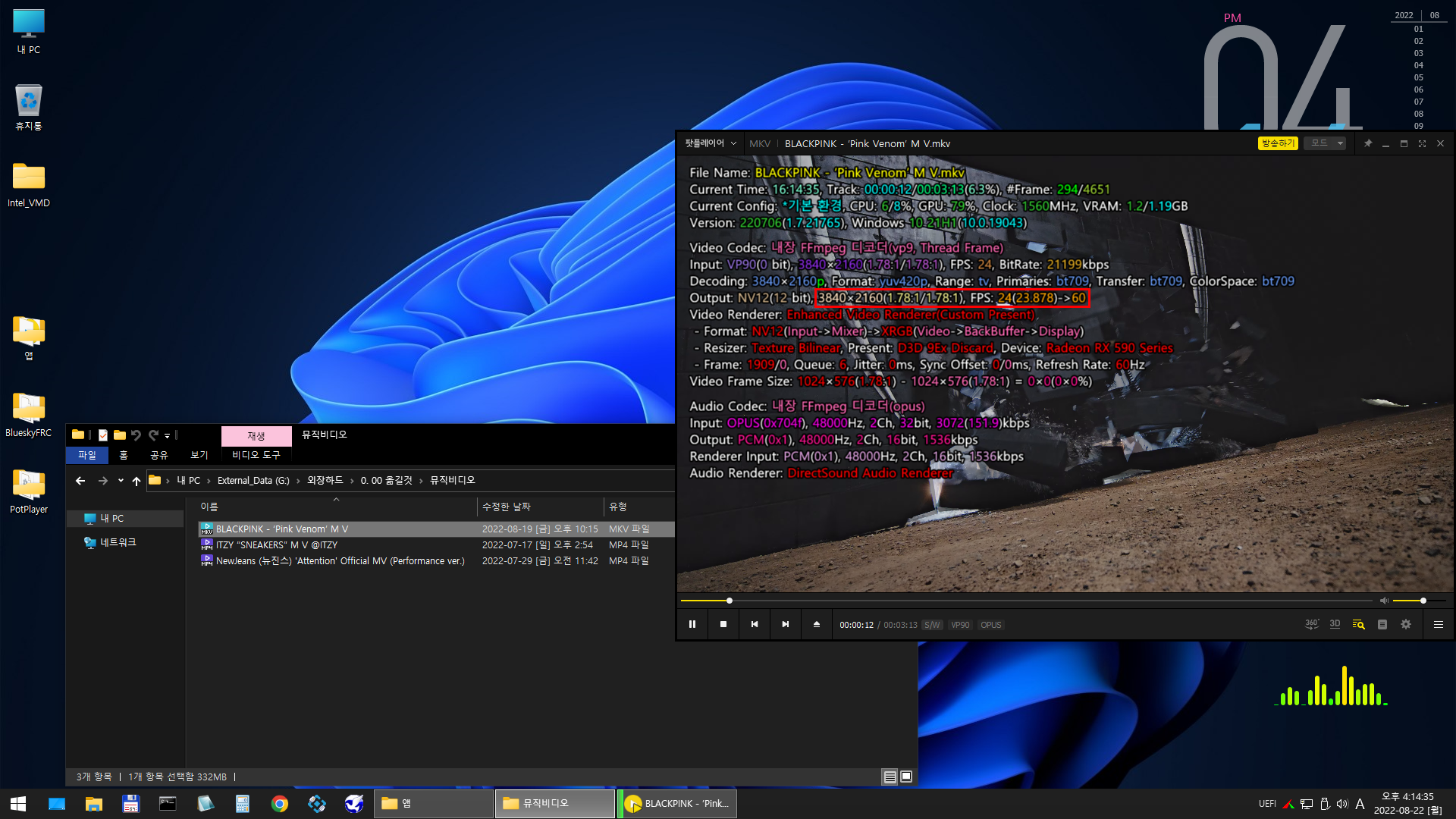Customize quick access toolbar dropdown
Screen dimensions: 1456x819
pyautogui.click(x=167, y=436)
